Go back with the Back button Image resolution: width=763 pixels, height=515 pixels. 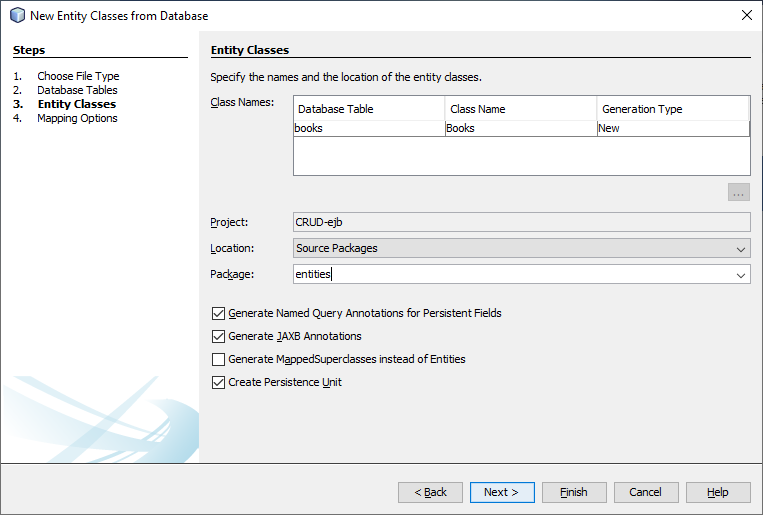click(430, 492)
